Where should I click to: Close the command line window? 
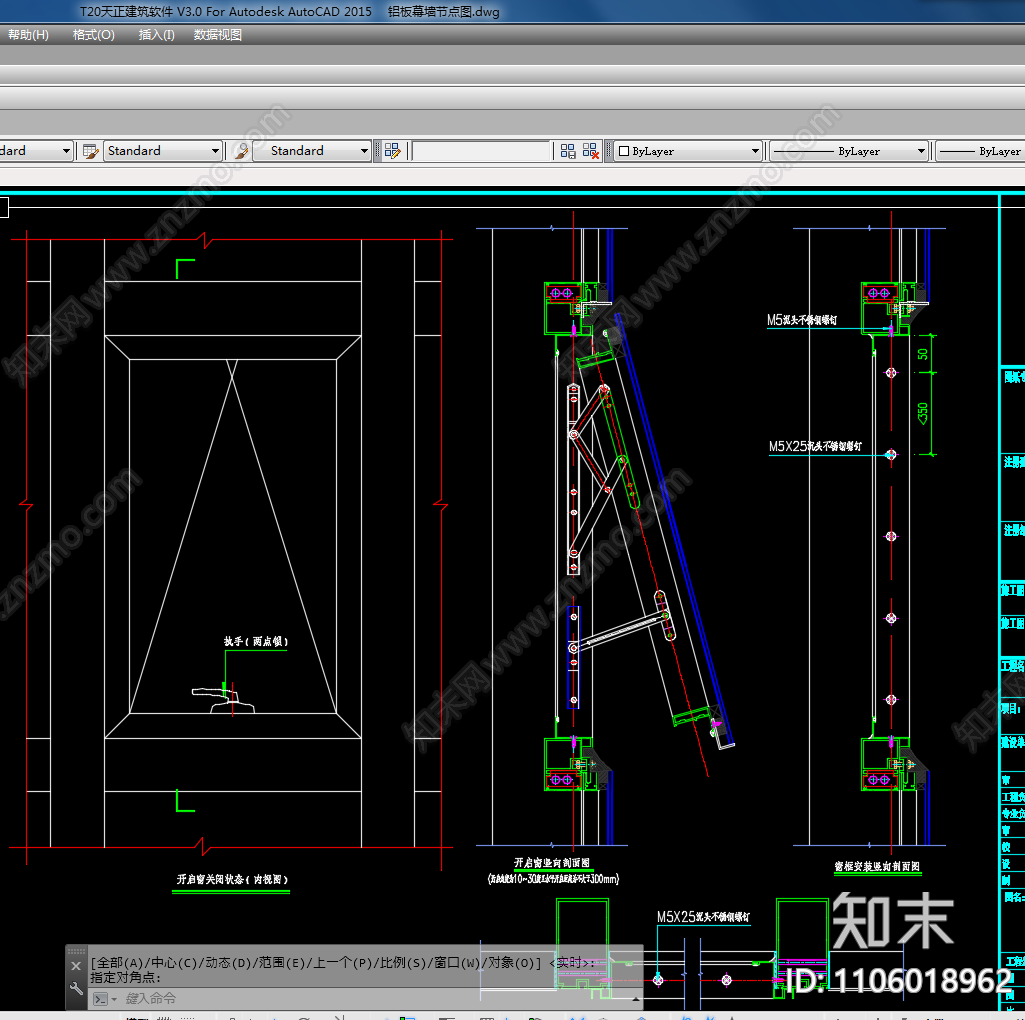click(76, 966)
